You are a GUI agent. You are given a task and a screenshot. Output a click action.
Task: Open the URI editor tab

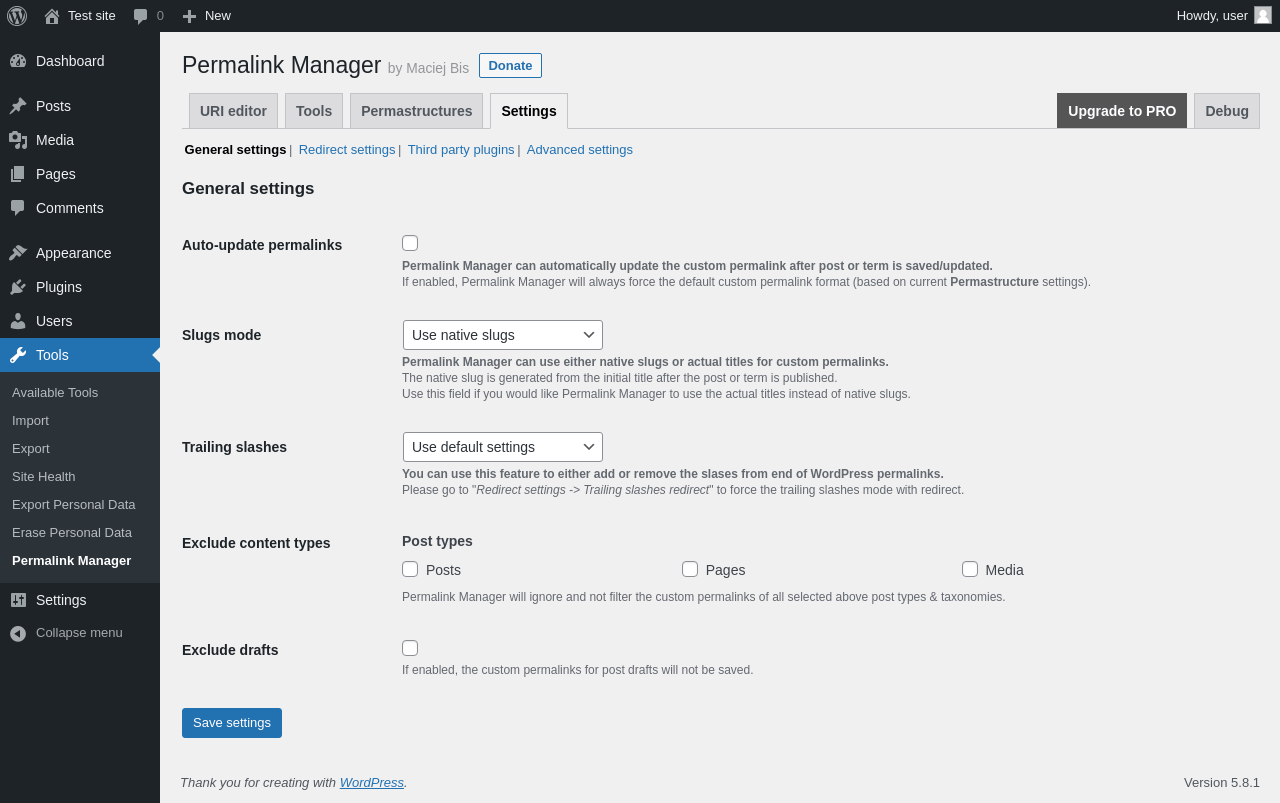pos(233,111)
